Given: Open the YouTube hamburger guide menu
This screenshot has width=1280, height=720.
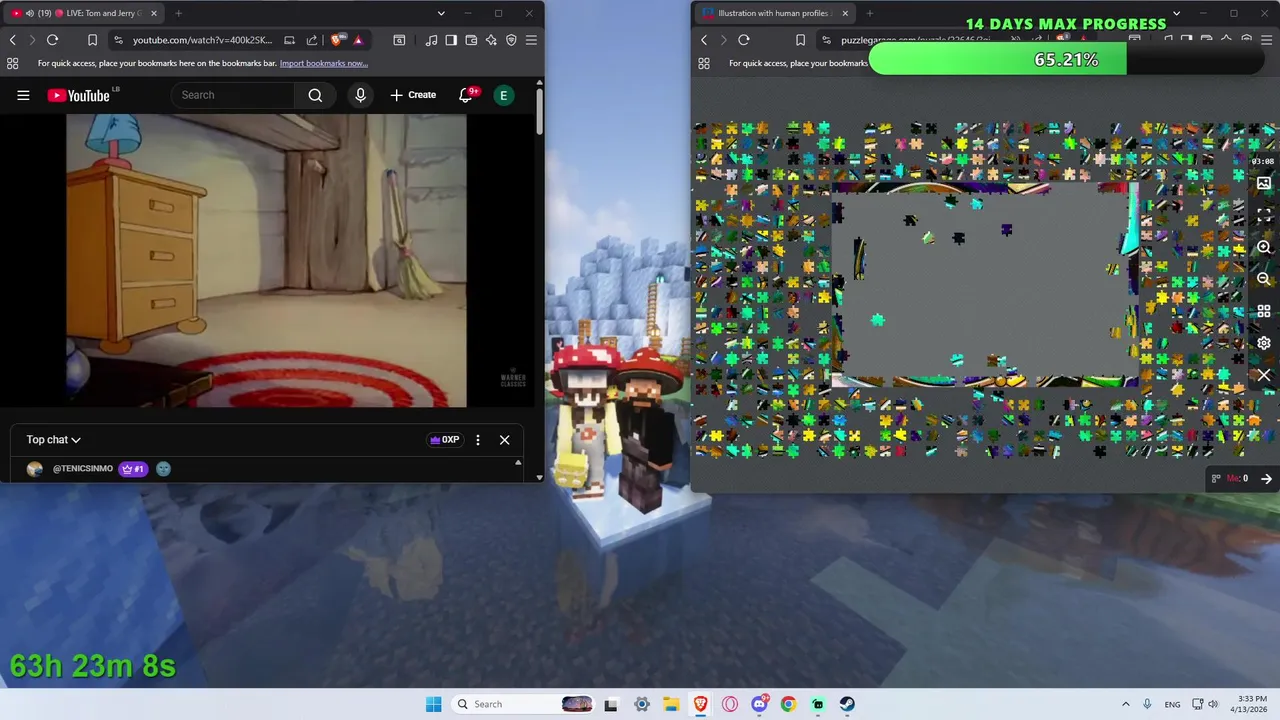Looking at the screenshot, I should (23, 95).
